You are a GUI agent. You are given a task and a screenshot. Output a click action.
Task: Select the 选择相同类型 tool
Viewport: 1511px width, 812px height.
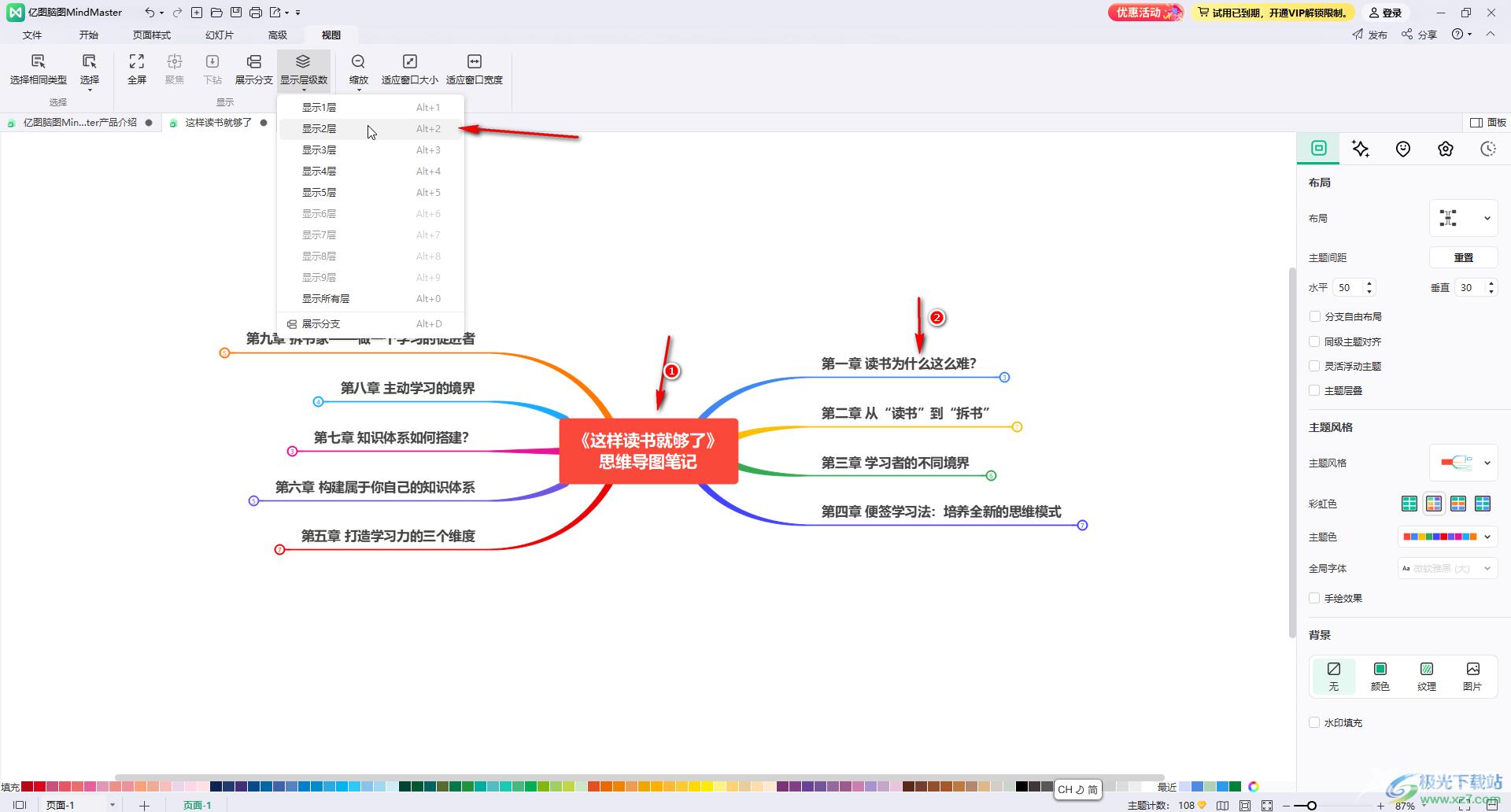(x=38, y=69)
